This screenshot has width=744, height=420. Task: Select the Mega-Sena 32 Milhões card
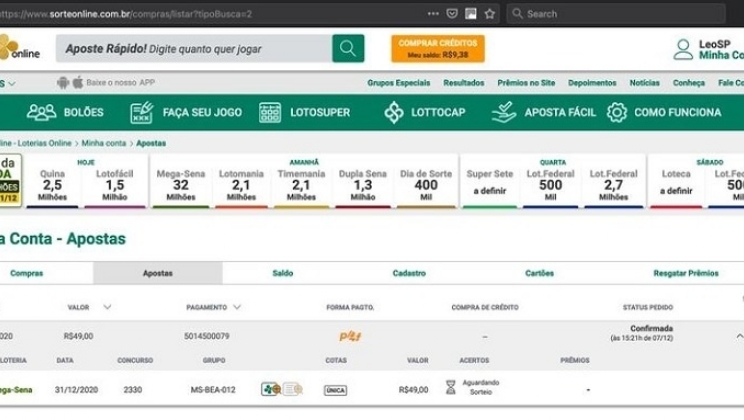pyautogui.click(x=181, y=185)
